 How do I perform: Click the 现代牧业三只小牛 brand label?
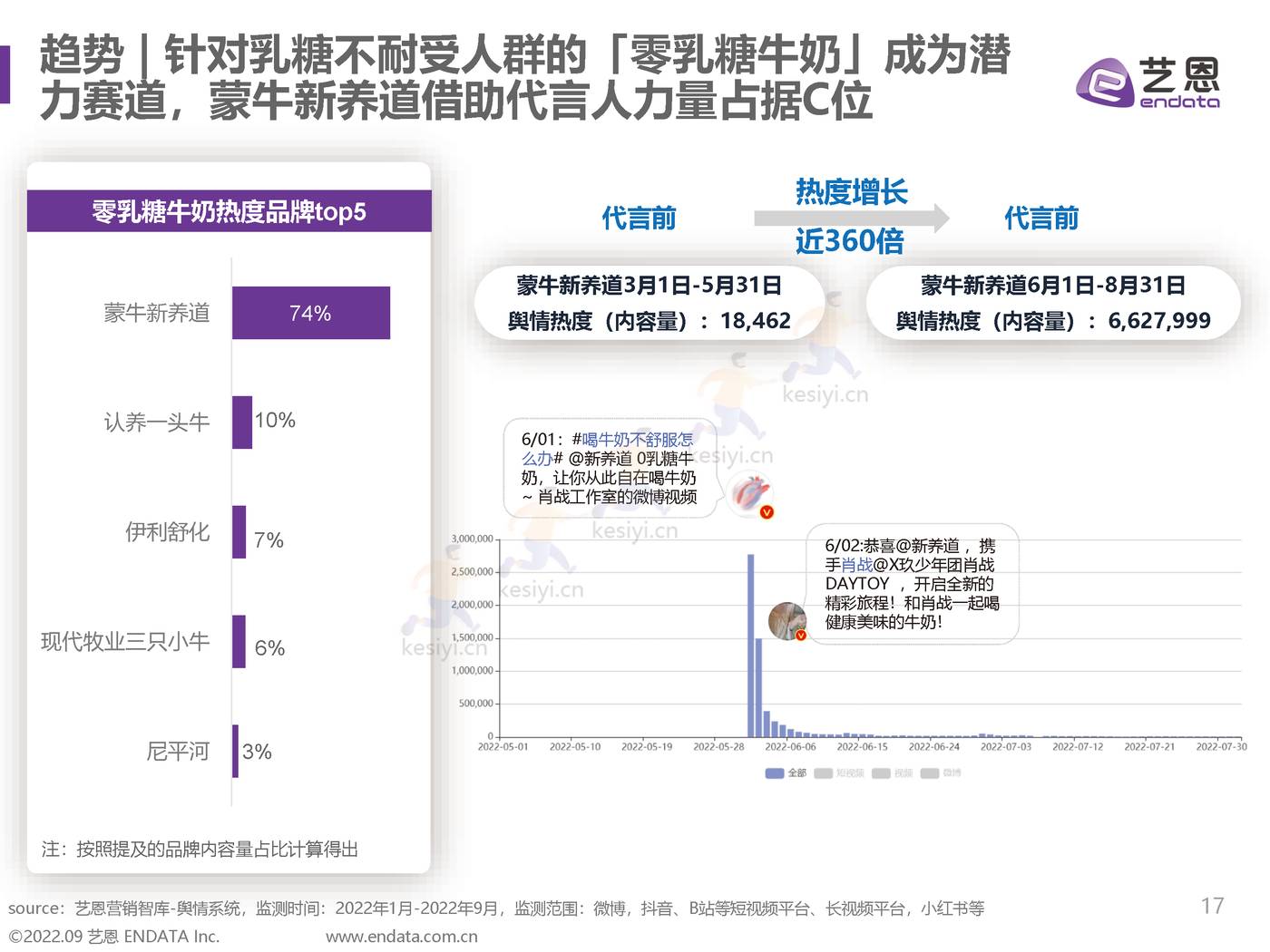coord(125,641)
